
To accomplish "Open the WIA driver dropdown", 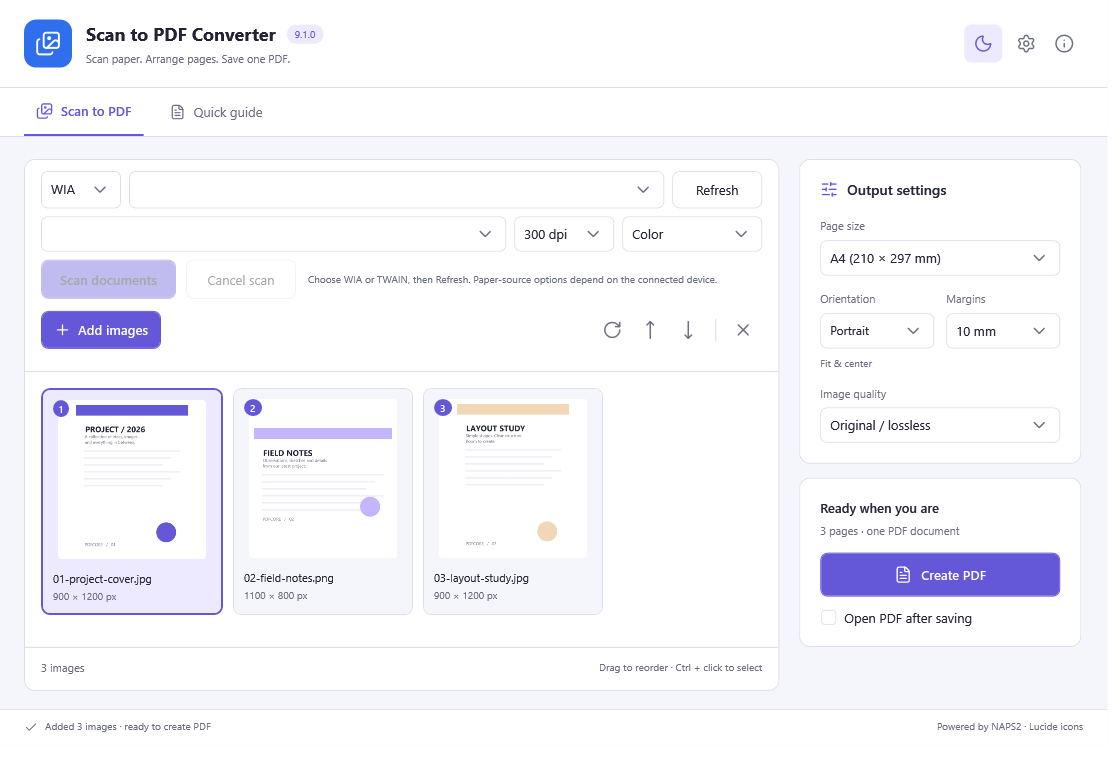I will pyautogui.click(x=81, y=190).
